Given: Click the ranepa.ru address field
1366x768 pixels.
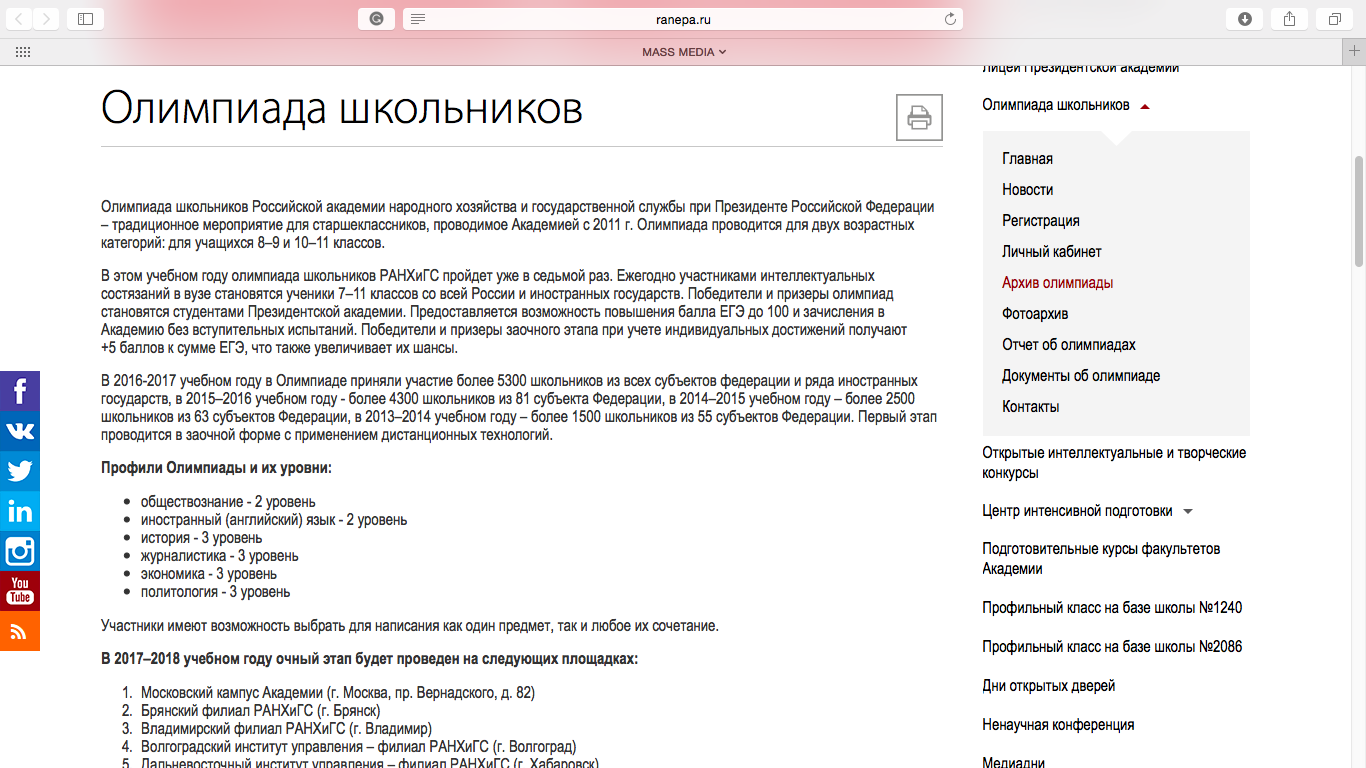Looking at the screenshot, I should tap(683, 19).
